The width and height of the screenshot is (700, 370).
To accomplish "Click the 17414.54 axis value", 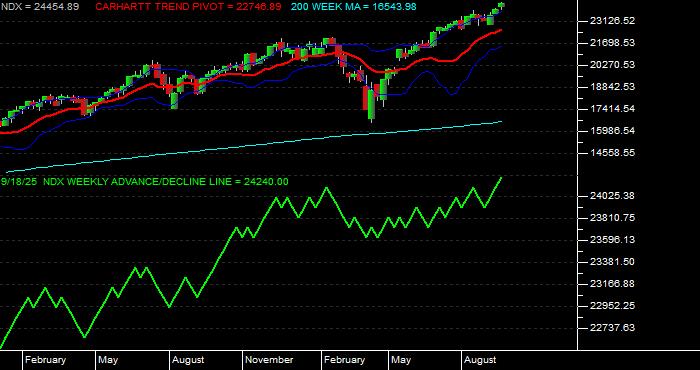I will (612, 109).
